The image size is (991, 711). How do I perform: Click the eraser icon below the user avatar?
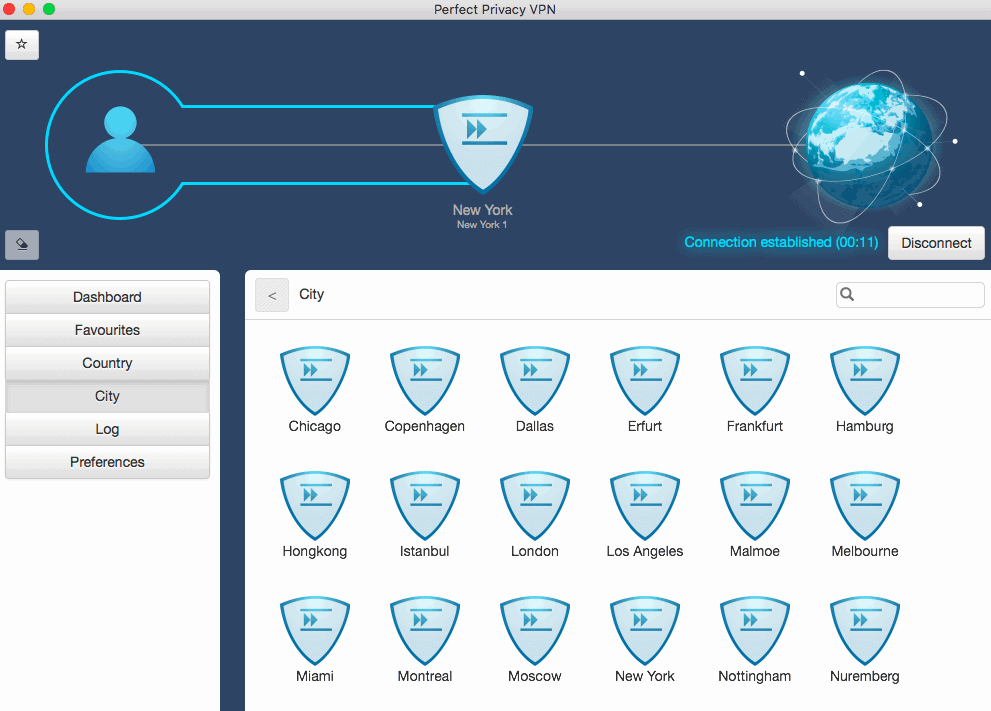(x=21, y=244)
